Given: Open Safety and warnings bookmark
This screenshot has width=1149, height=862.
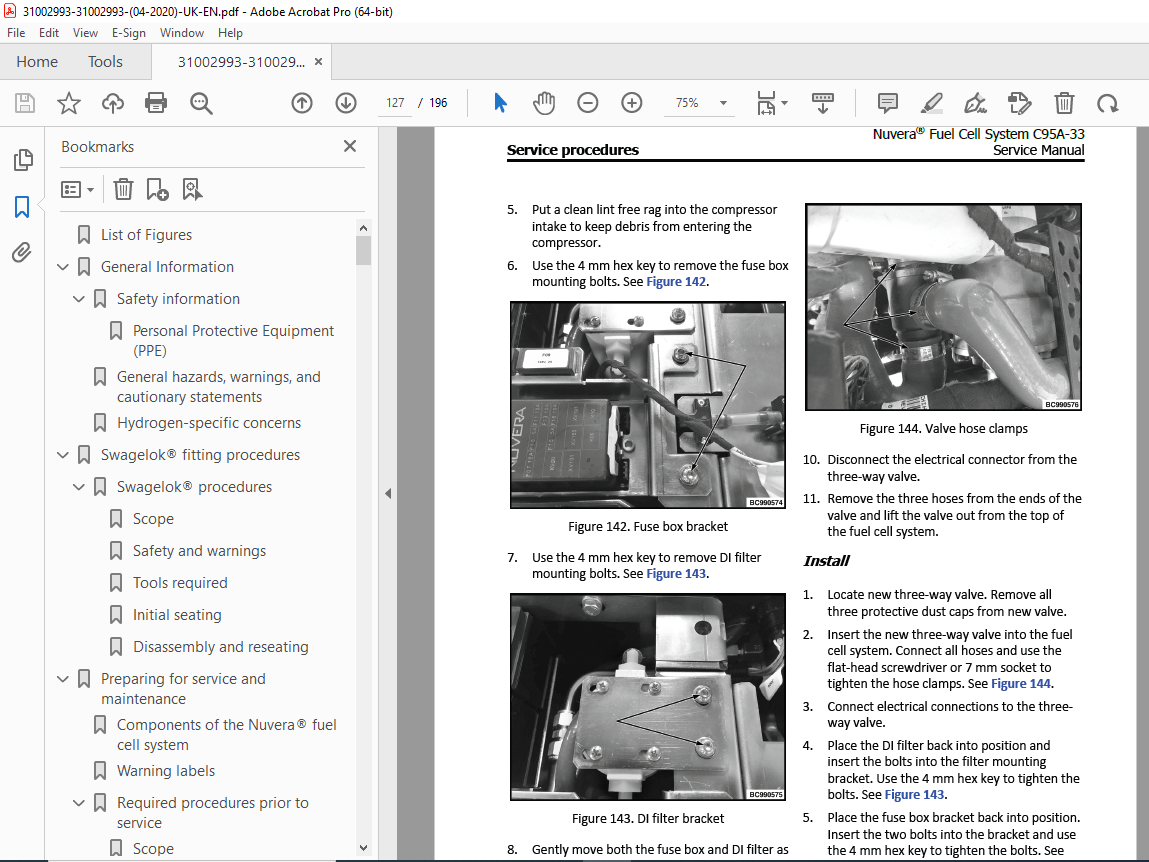Looking at the screenshot, I should pyautogui.click(x=199, y=551).
